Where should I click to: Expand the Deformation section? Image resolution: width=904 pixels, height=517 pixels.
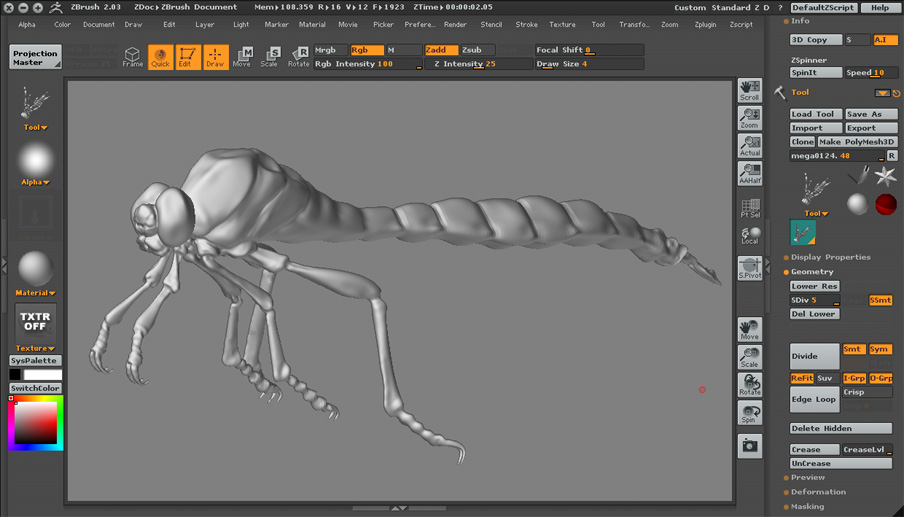point(818,492)
